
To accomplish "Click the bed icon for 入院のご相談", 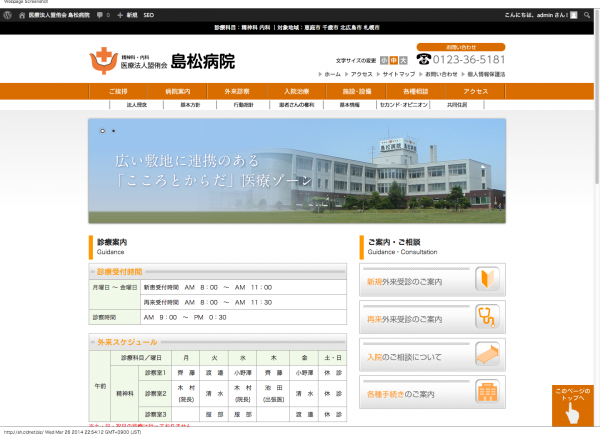I will 486,355.
